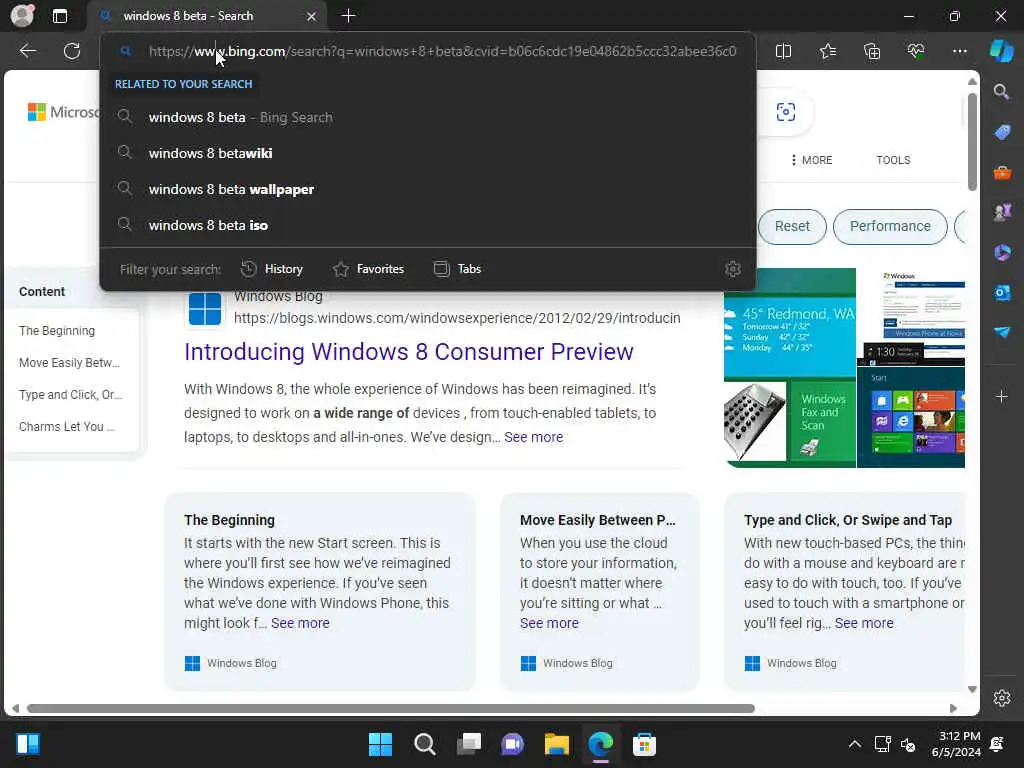Filter search by Tabs
The width and height of the screenshot is (1024, 768).
click(x=457, y=269)
